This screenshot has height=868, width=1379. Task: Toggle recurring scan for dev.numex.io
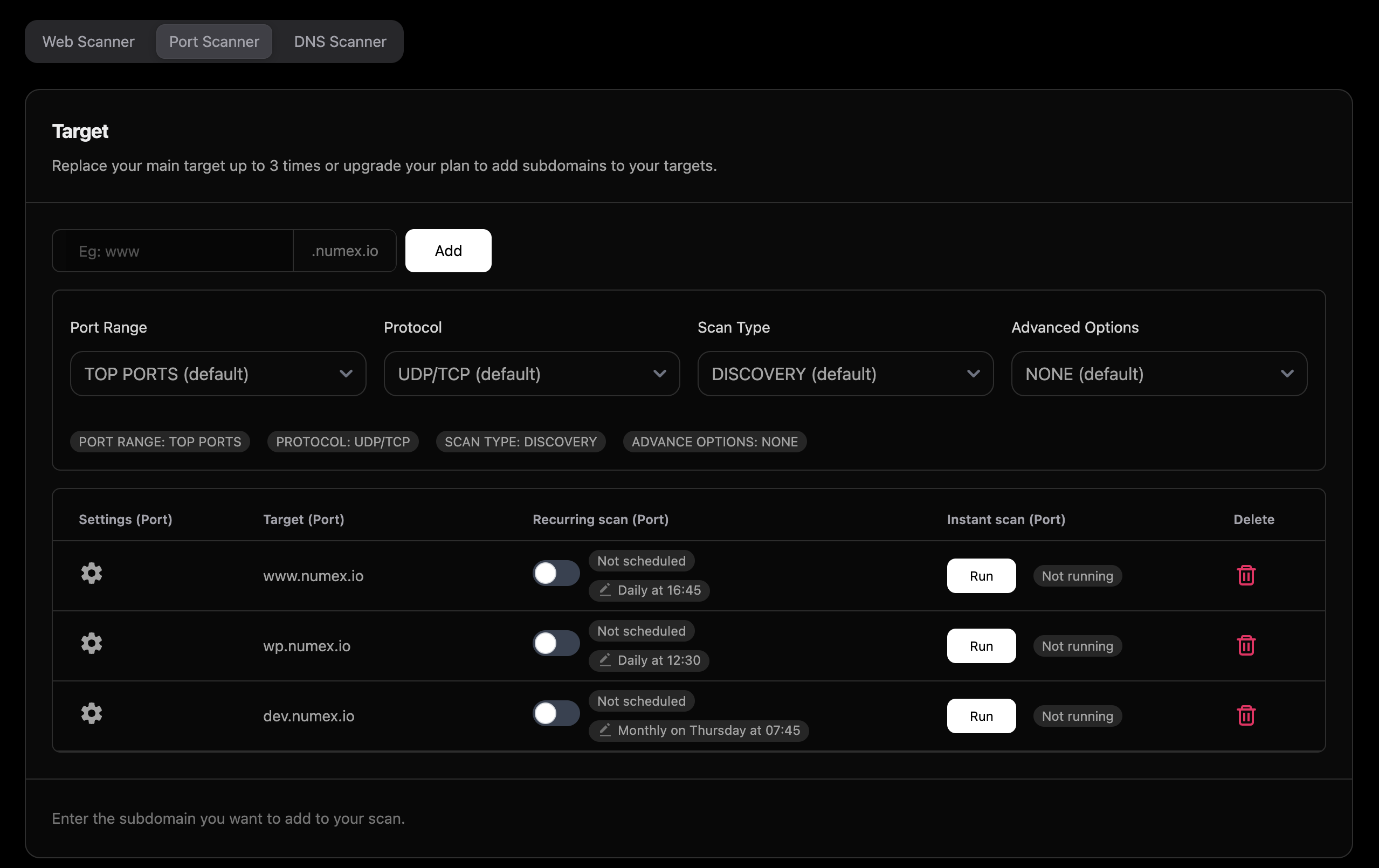click(x=555, y=713)
